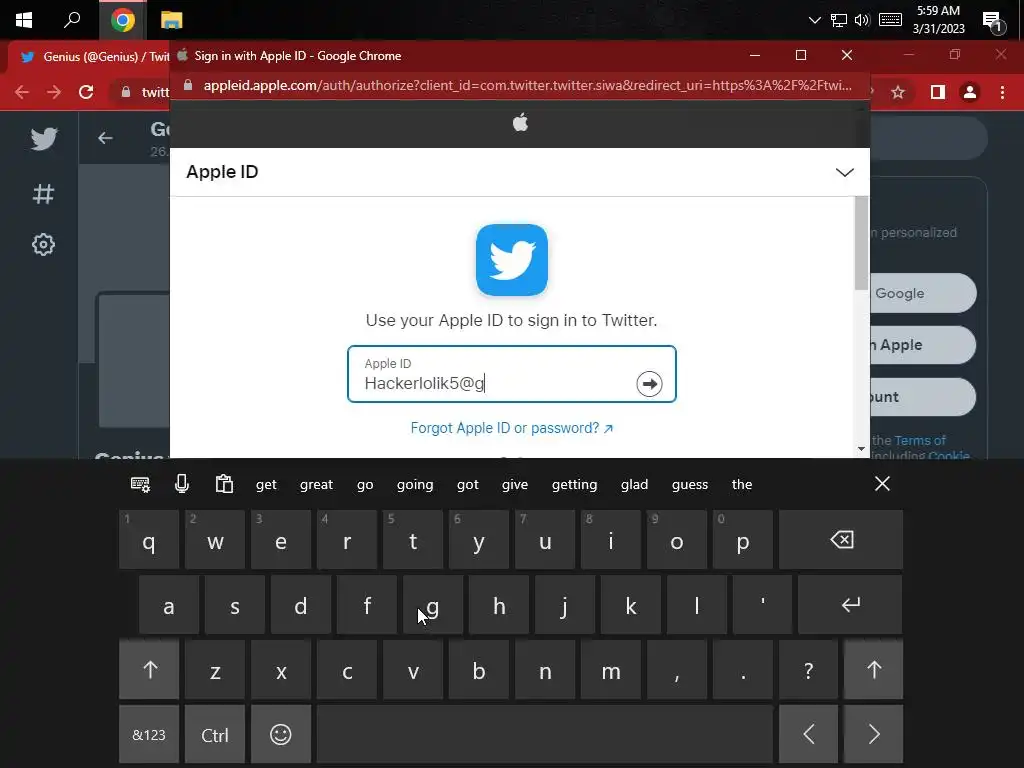Image resolution: width=1024 pixels, height=768 pixels.
Task: Expand the Apple ID header chevron
Action: coord(844,172)
